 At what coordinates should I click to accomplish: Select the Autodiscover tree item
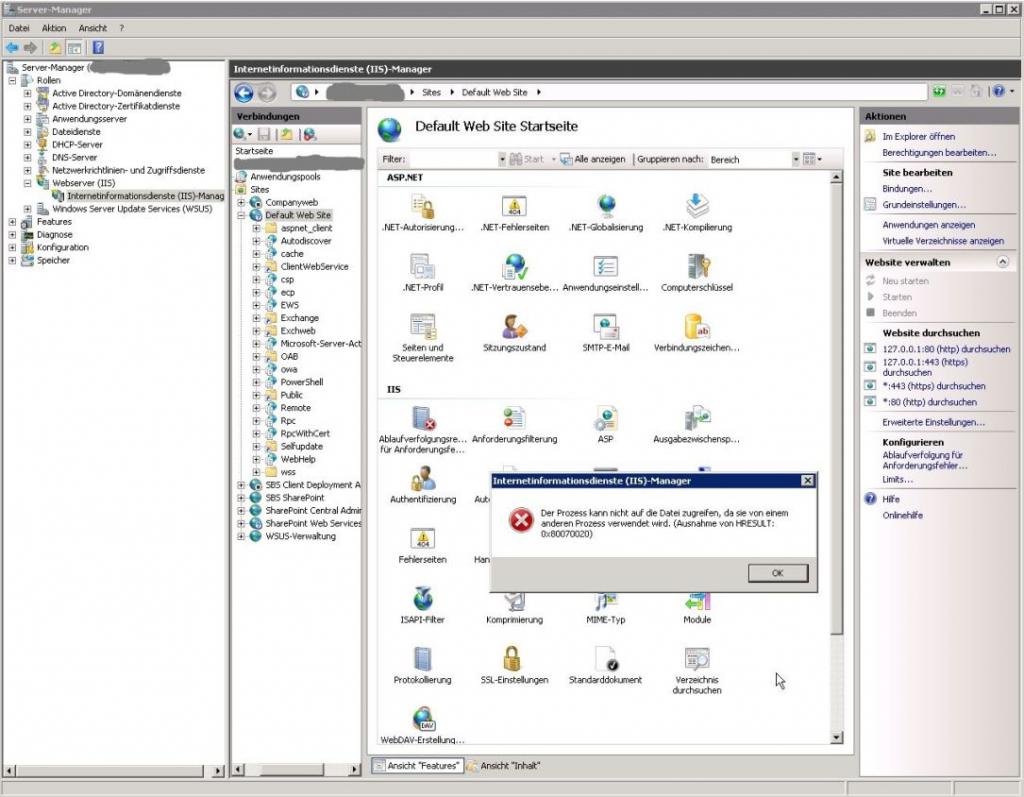[306, 241]
